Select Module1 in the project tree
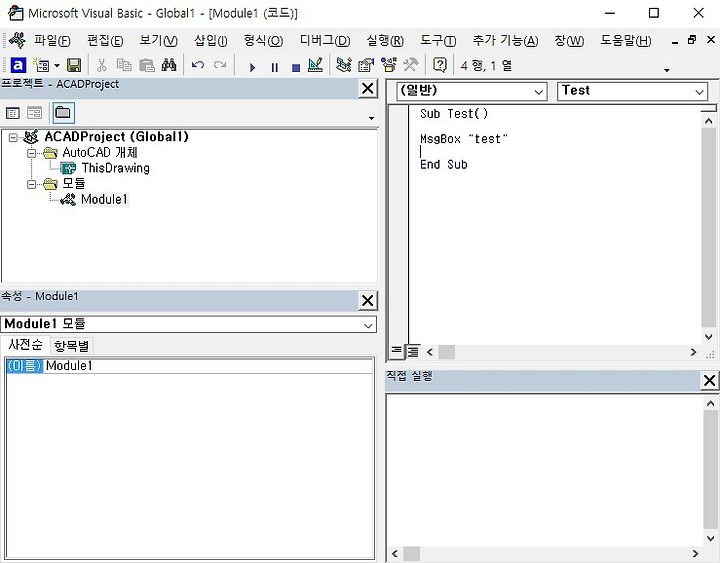This screenshot has height=563, width=720. click(104, 199)
